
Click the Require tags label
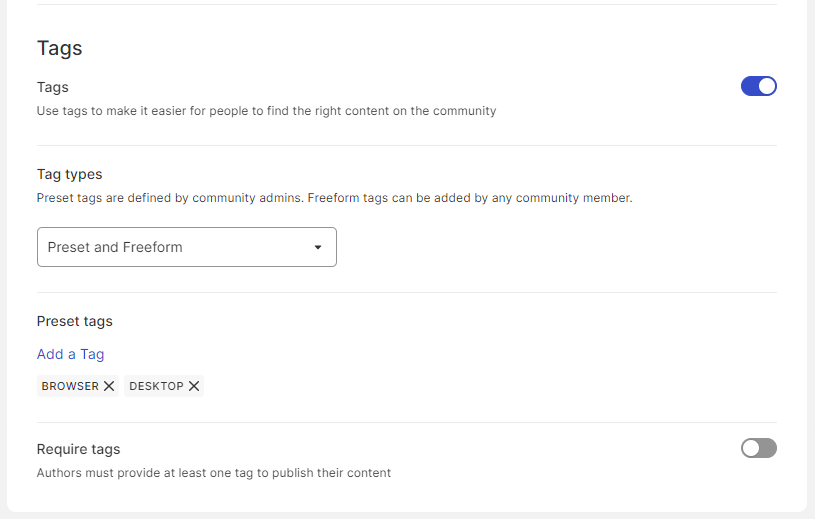78,449
